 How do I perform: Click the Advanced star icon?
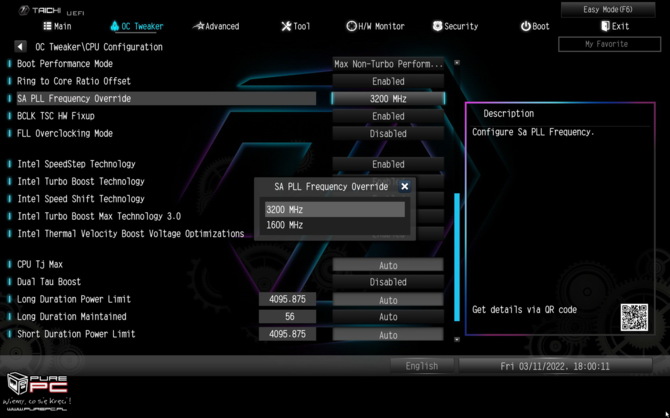click(x=199, y=26)
